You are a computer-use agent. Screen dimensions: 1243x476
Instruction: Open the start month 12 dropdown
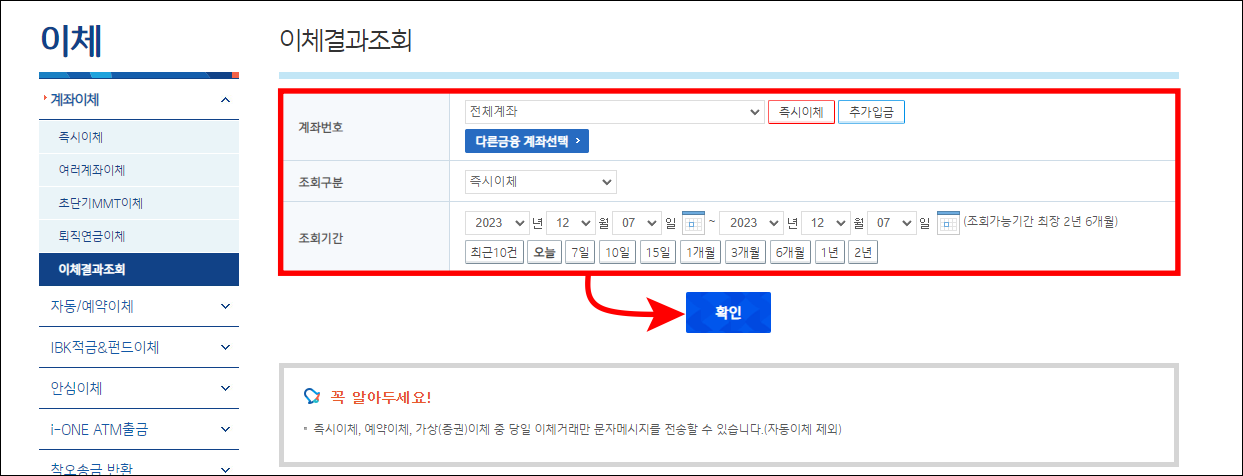tap(570, 222)
